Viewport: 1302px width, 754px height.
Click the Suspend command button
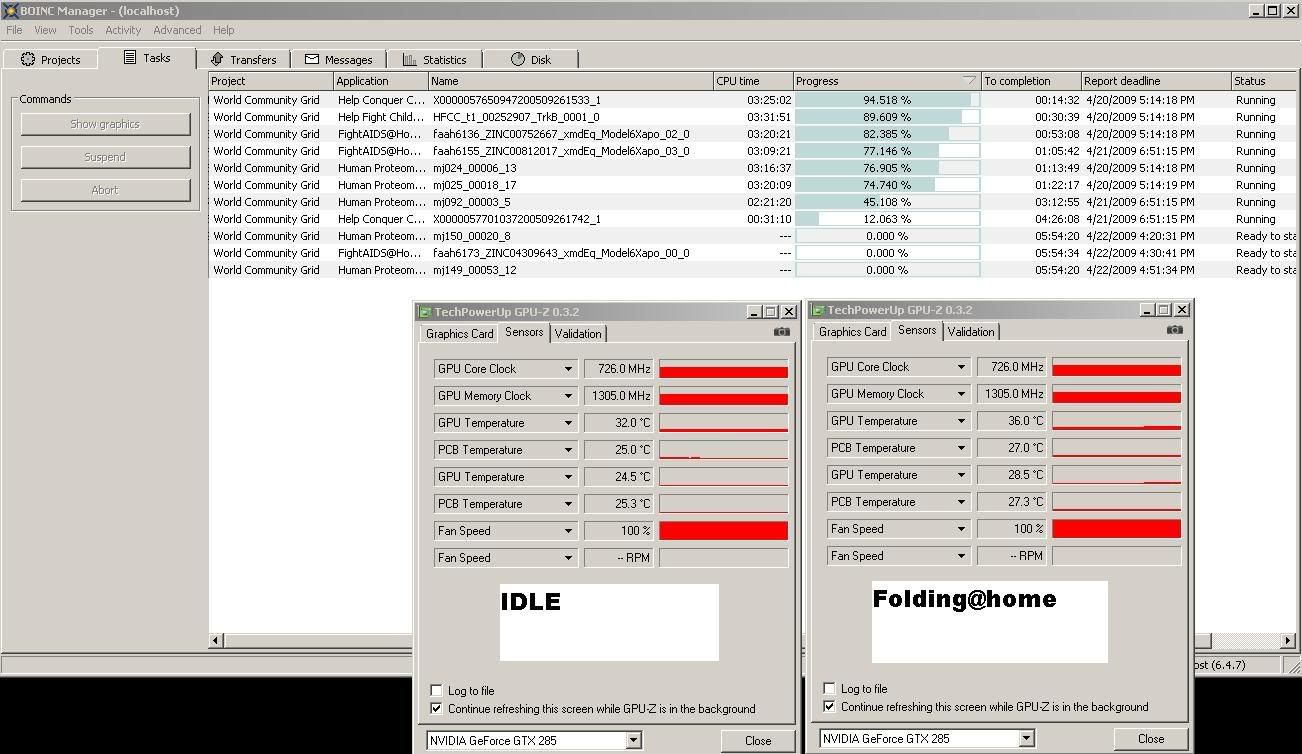(x=105, y=157)
